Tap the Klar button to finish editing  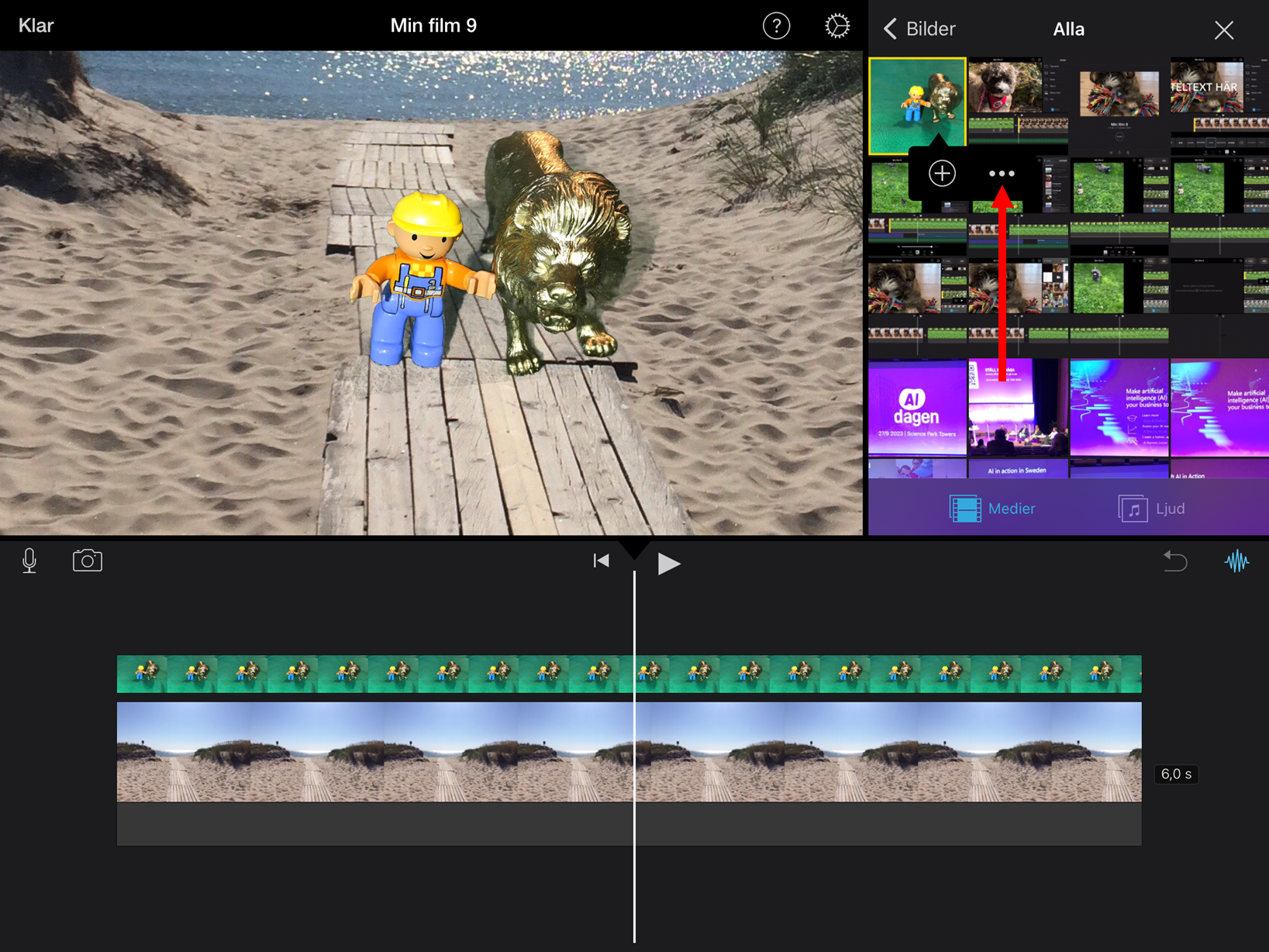pos(36,26)
